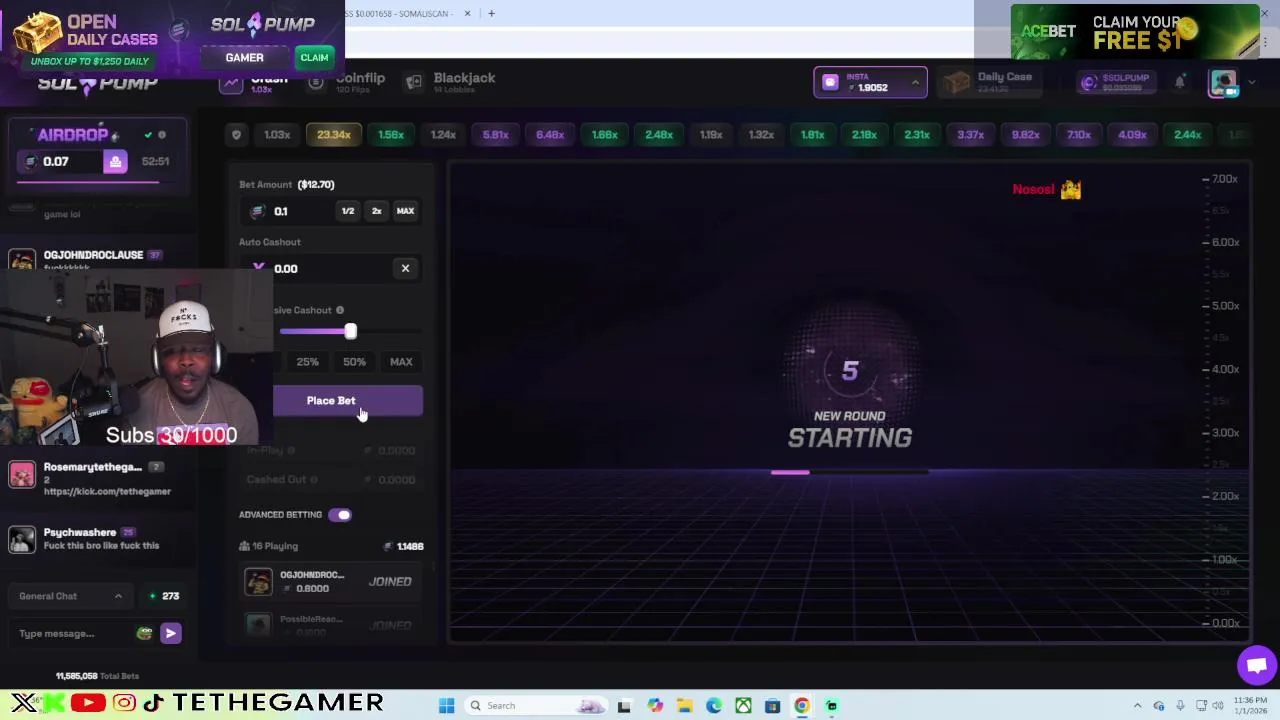This screenshot has height=720, width=1280.
Task: Claim the Airdrop purple button icon
Action: click(x=115, y=162)
